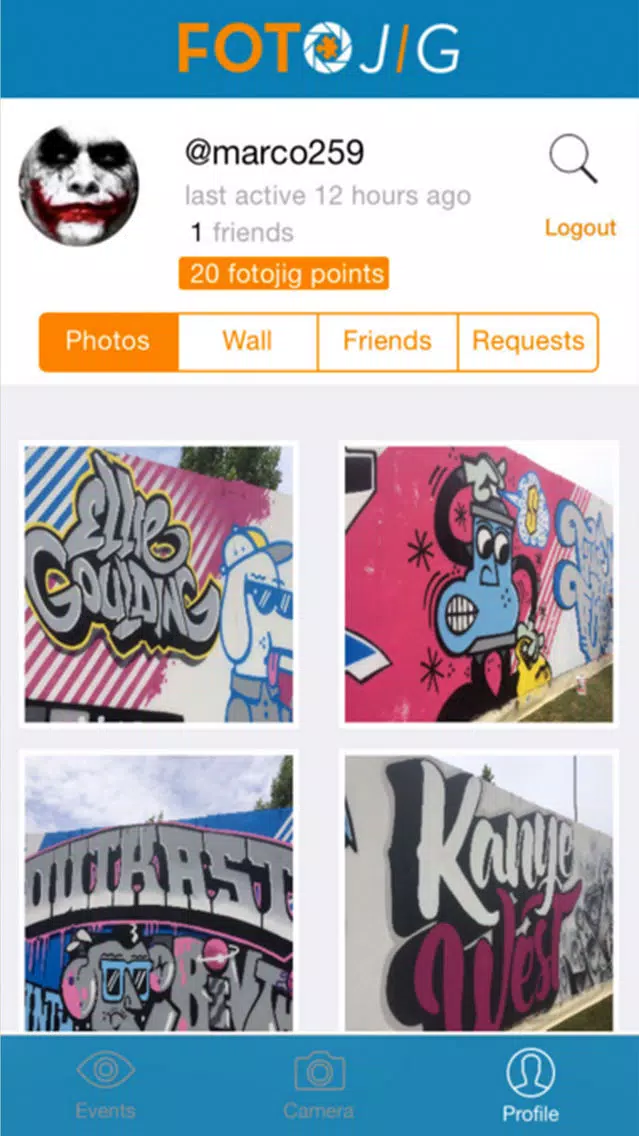Open the Requests tab
Screen dimensions: 639x1136
pyautogui.click(x=529, y=342)
